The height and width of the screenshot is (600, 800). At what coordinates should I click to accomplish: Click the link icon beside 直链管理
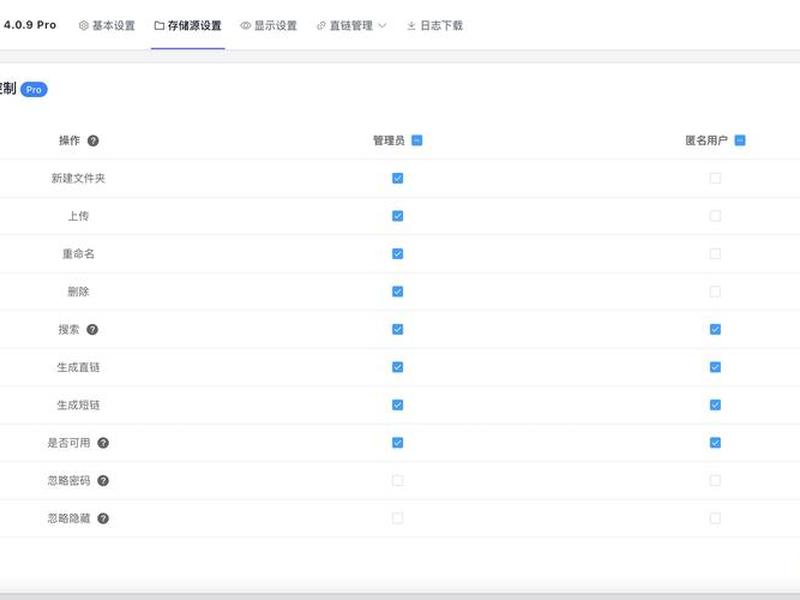(x=321, y=26)
